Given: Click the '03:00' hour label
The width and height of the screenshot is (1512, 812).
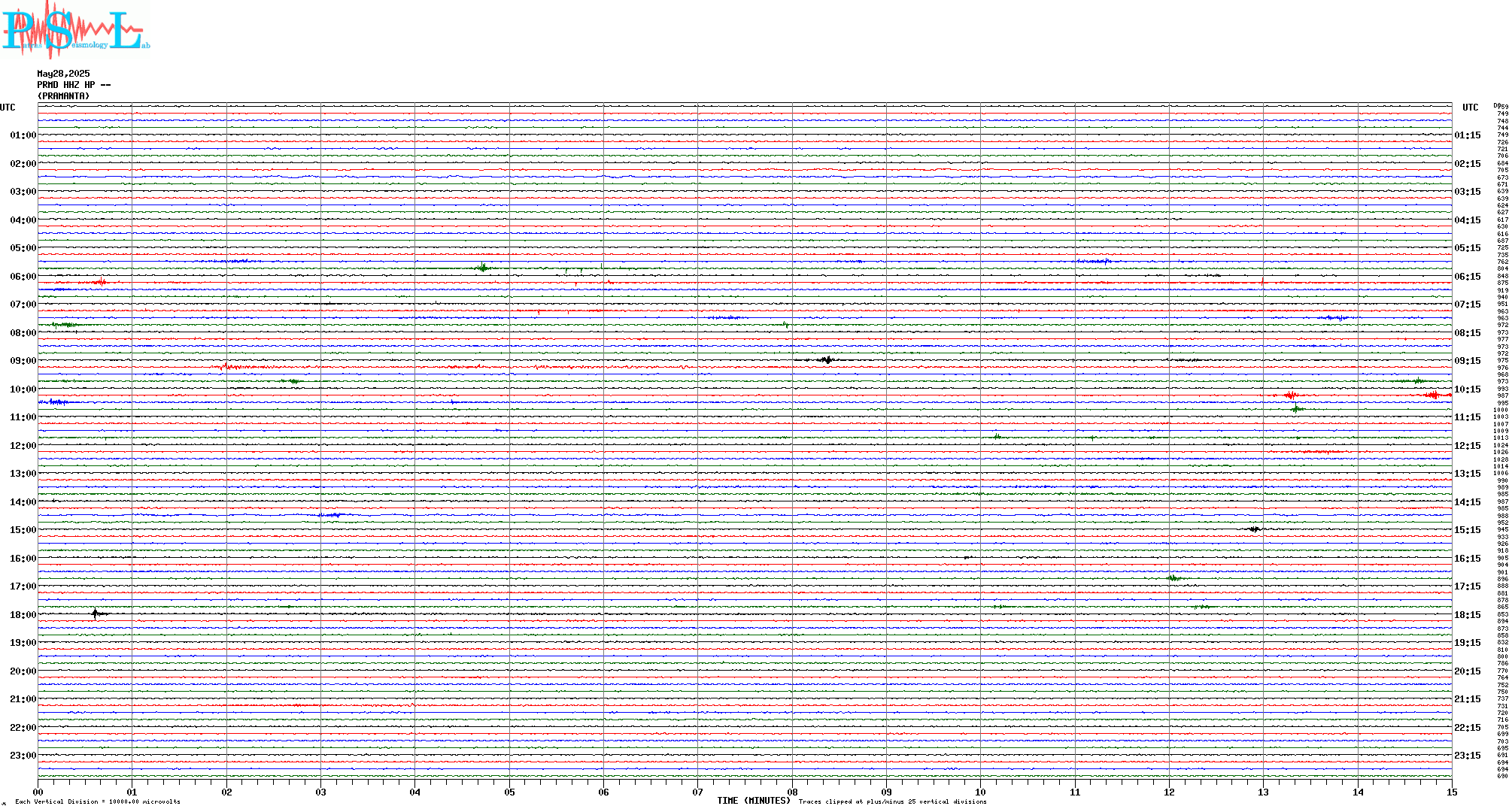Looking at the screenshot, I should coord(23,192).
